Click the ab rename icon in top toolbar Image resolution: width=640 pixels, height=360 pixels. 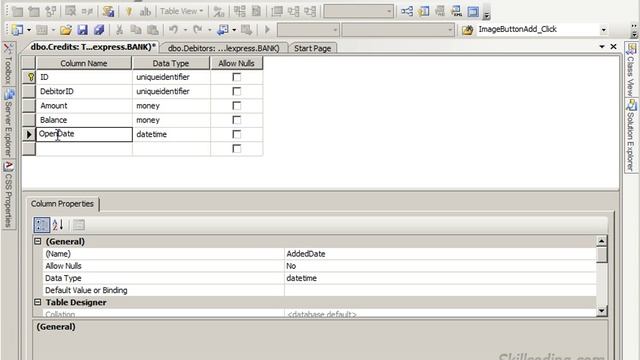(x=145, y=11)
